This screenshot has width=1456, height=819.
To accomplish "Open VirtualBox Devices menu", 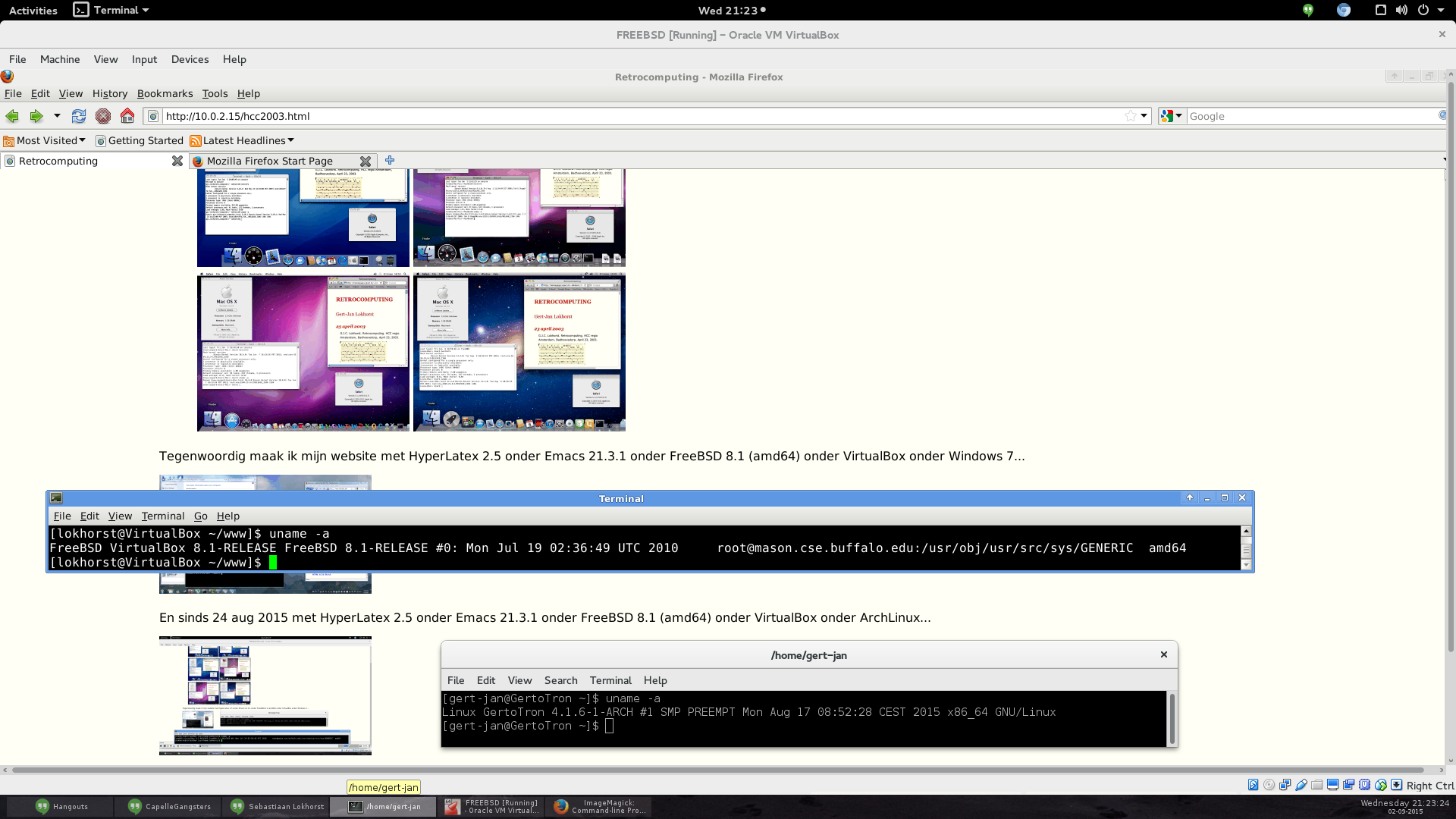I will 190,59.
